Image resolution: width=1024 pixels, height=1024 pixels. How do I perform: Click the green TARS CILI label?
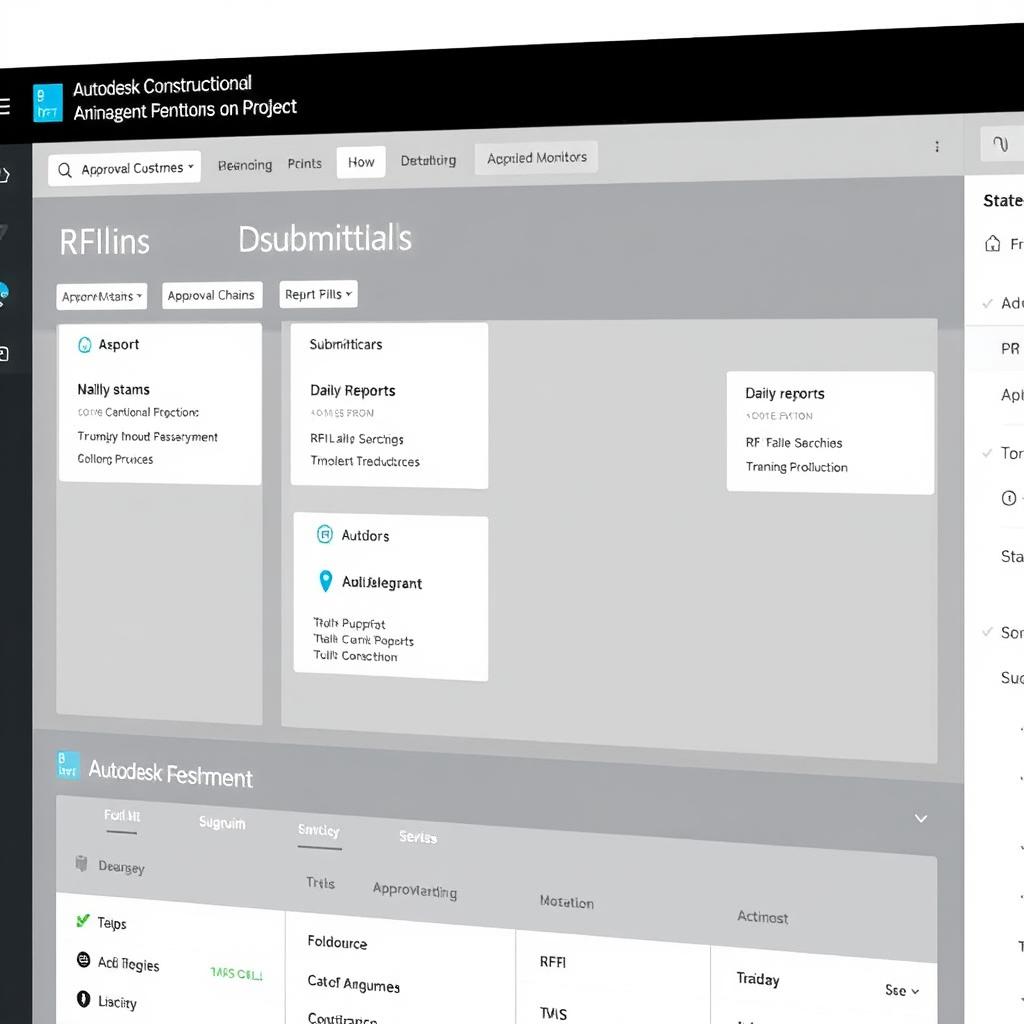[236, 974]
